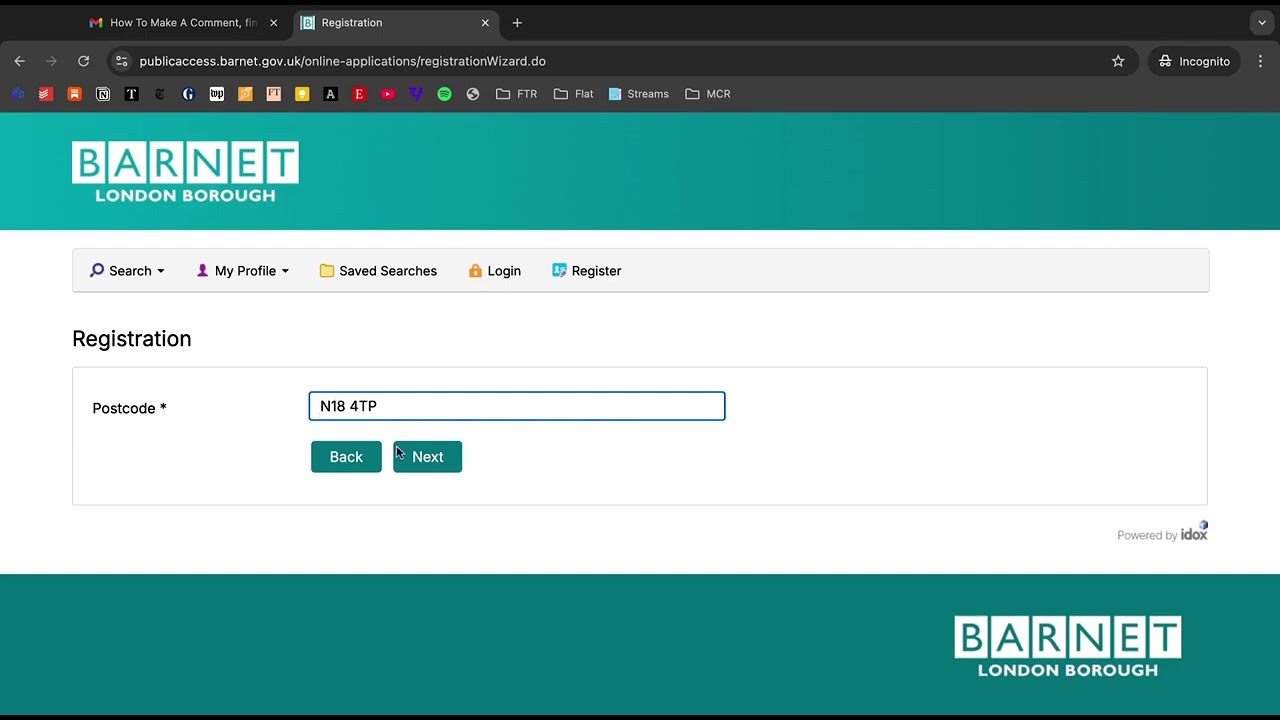
Task: Open the Guardian G bookmark
Action: point(188,94)
